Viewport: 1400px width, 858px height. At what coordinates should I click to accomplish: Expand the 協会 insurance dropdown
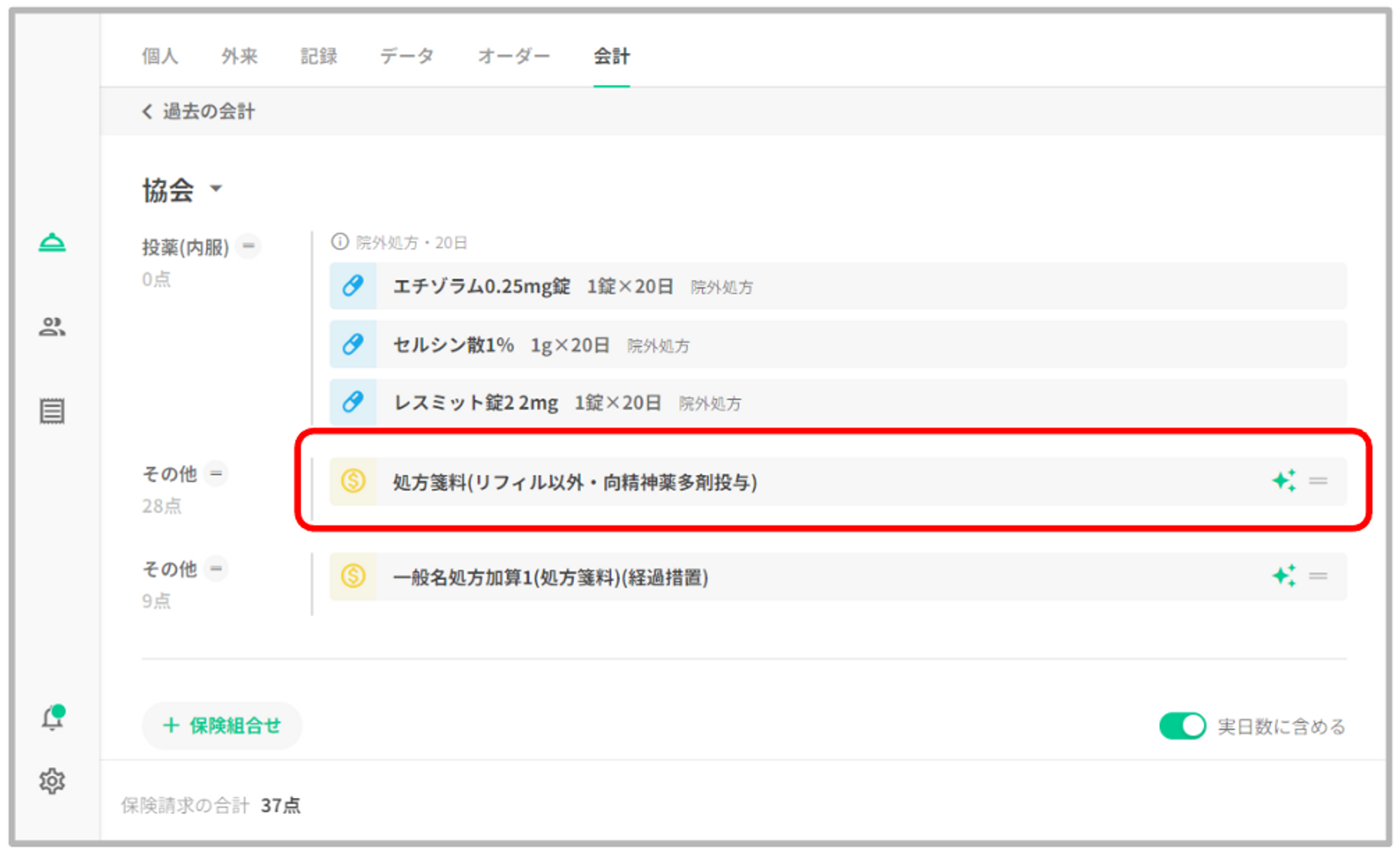(x=216, y=188)
